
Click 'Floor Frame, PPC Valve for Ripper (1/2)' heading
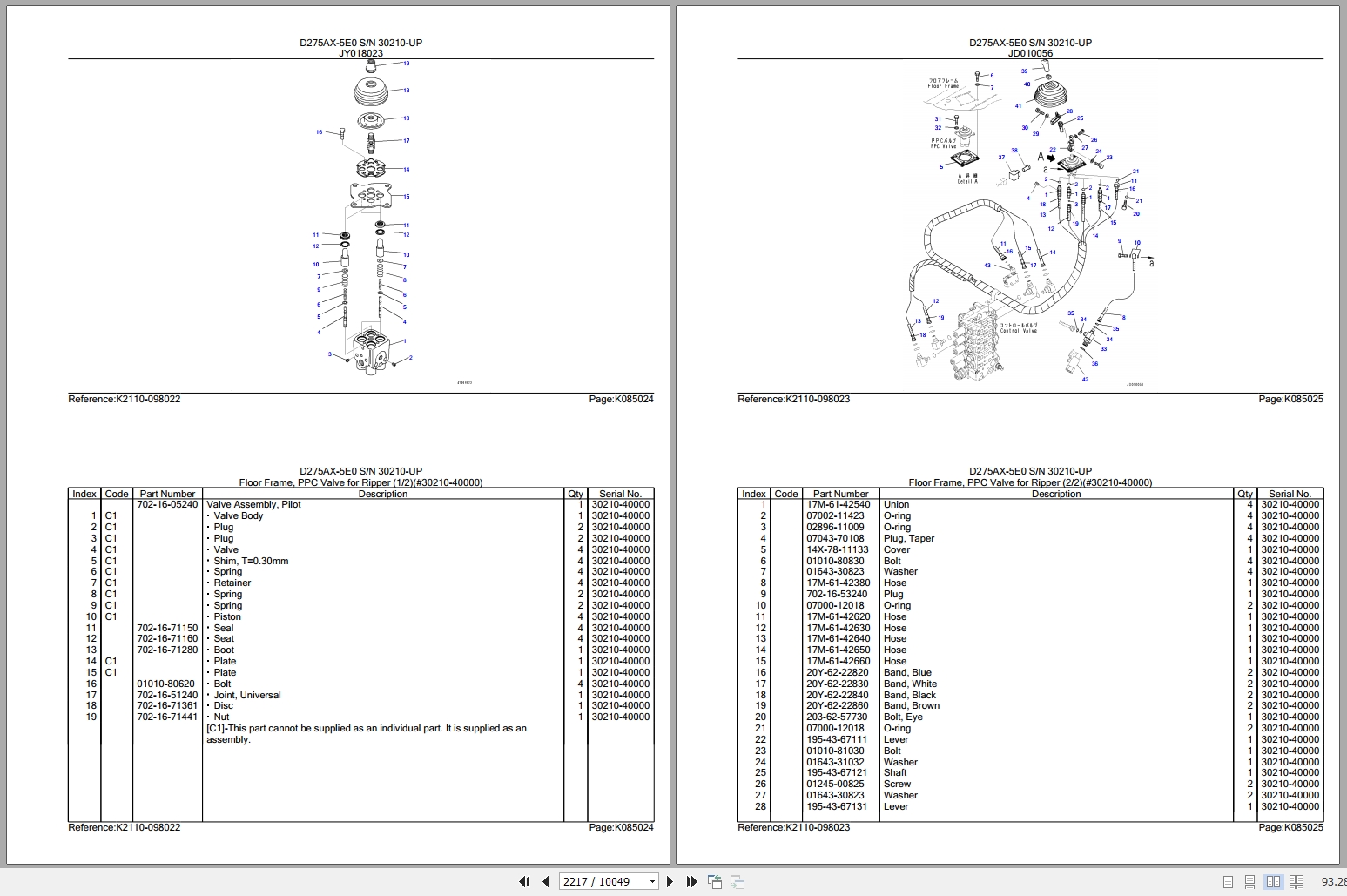[x=360, y=482]
